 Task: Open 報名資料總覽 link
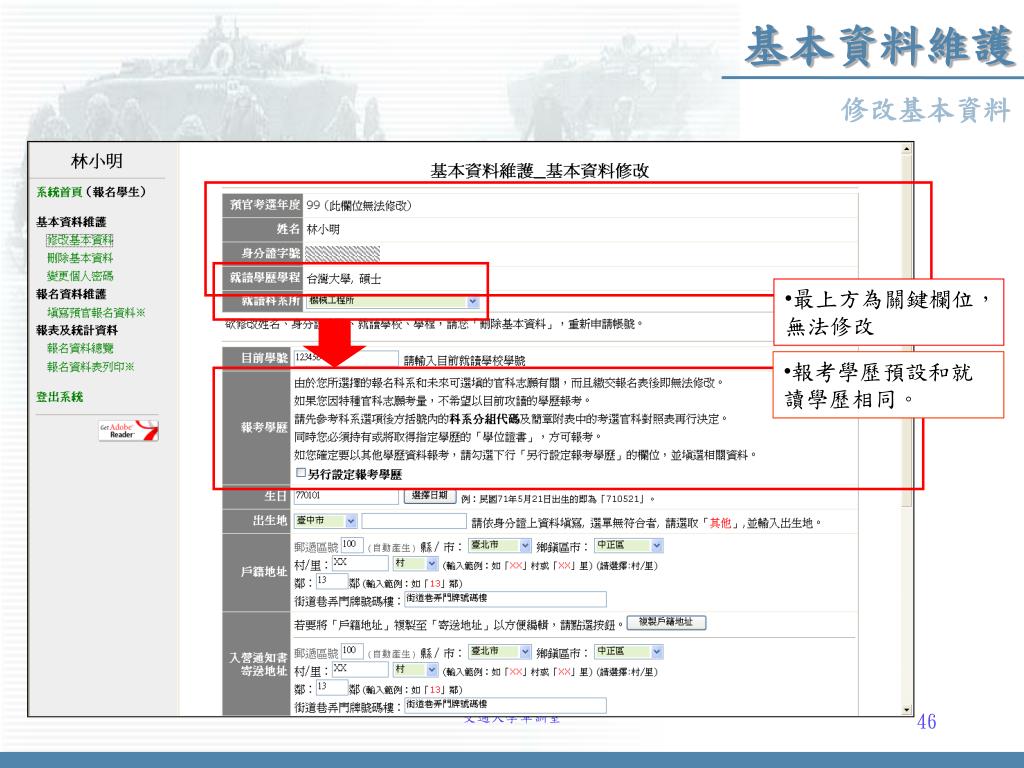pos(80,349)
